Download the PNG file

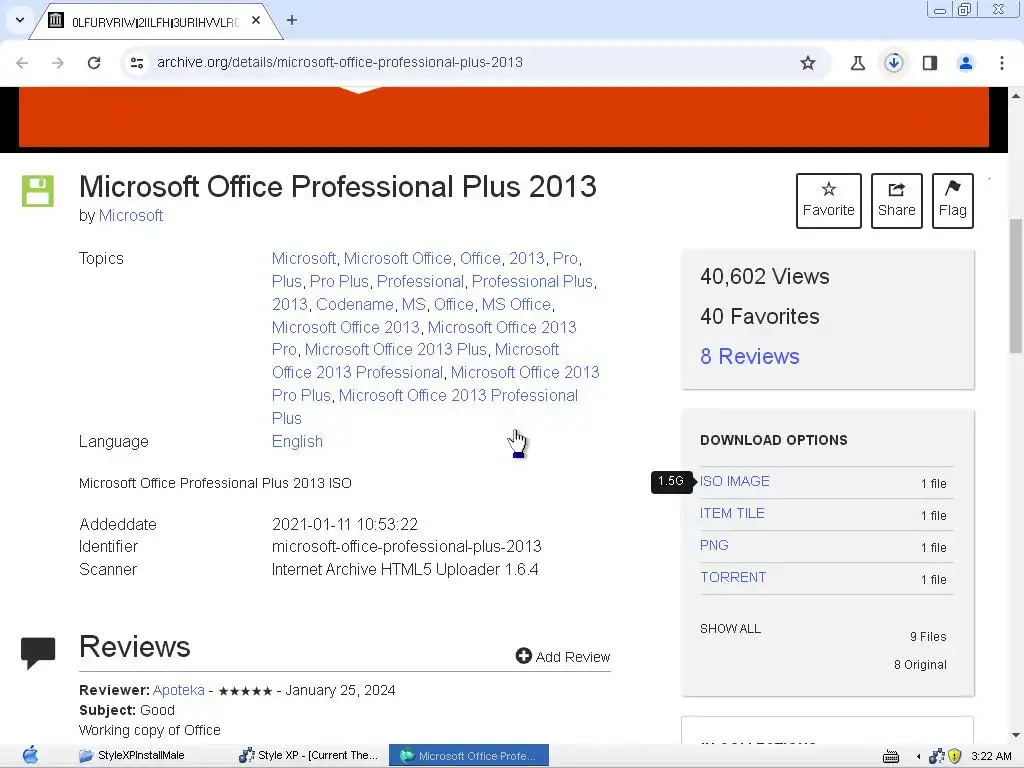click(x=714, y=545)
